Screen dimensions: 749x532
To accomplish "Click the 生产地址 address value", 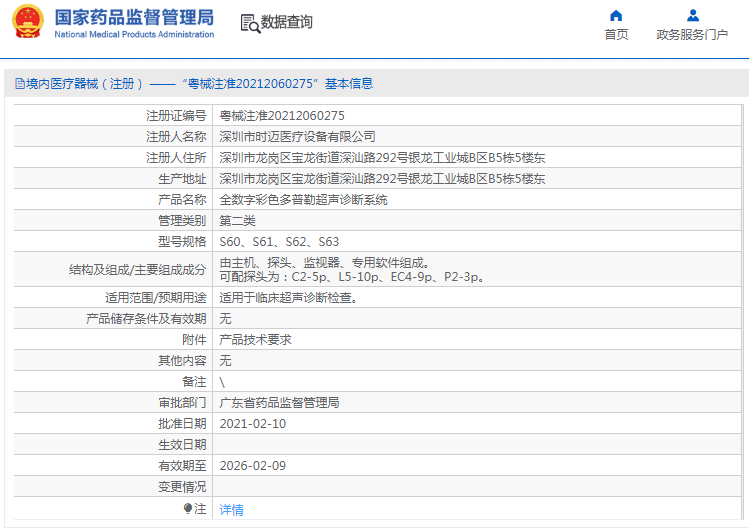I will click(382, 179).
